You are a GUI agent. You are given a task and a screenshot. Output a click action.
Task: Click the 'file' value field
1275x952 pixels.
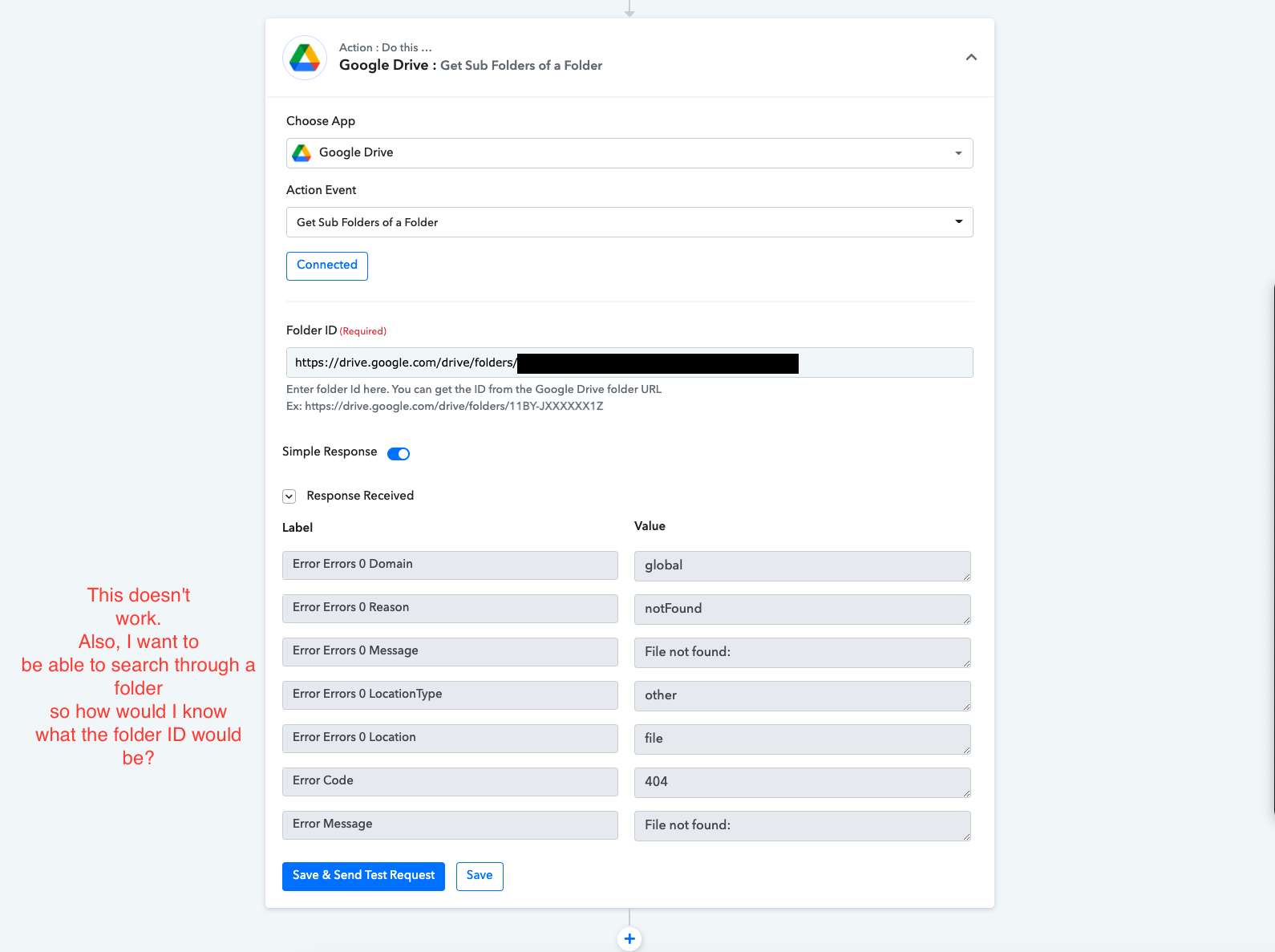coord(803,739)
